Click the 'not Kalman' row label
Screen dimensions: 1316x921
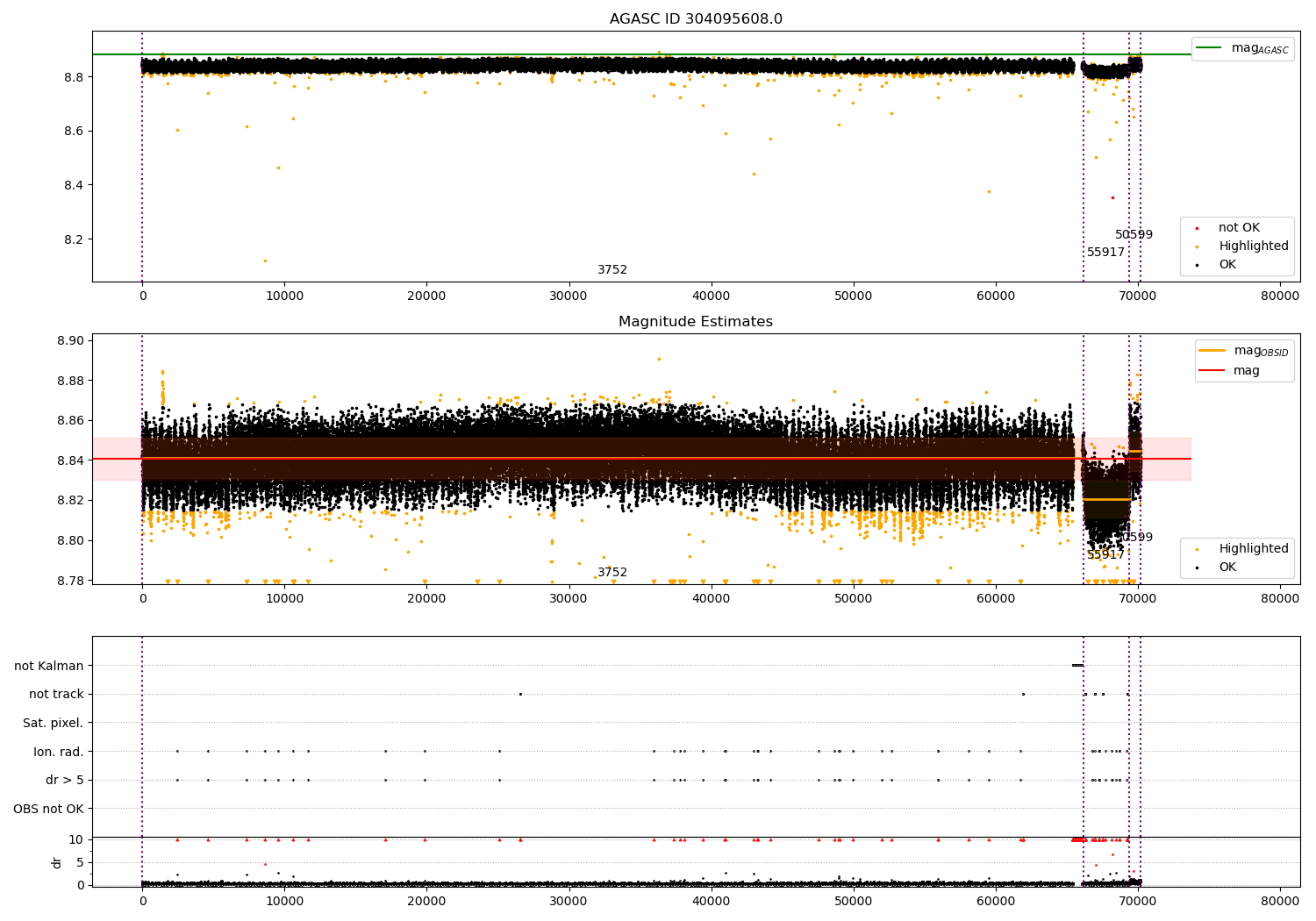(49, 666)
